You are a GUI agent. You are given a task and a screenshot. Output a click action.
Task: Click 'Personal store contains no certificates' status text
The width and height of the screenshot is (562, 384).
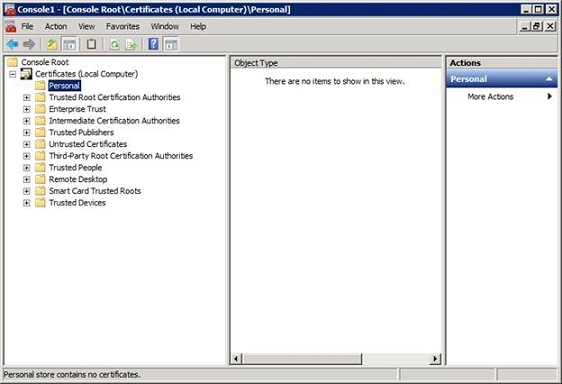(x=72, y=375)
